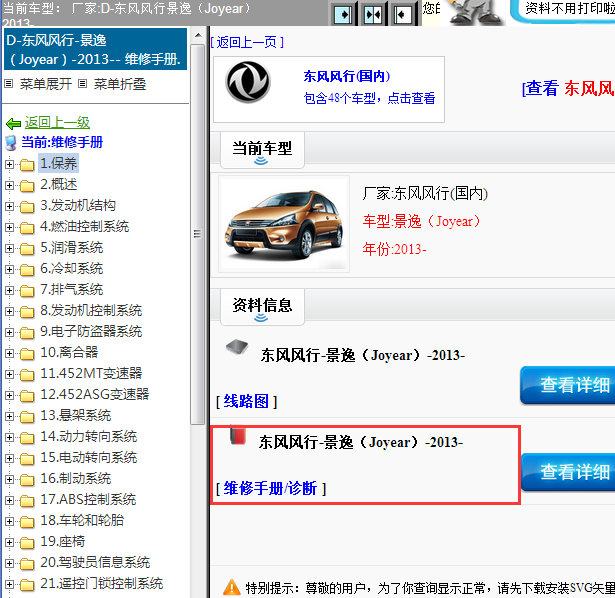This screenshot has width=615, height=598.
Task: Open the 维修手册/诊断 link
Action: (270, 488)
